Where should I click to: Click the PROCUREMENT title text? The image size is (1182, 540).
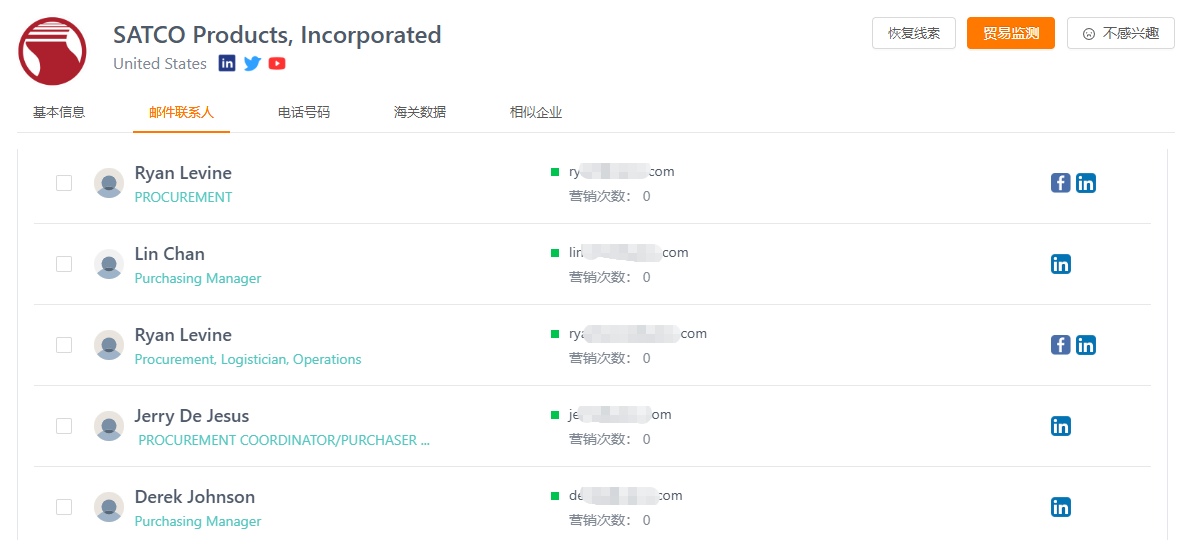coord(183,197)
